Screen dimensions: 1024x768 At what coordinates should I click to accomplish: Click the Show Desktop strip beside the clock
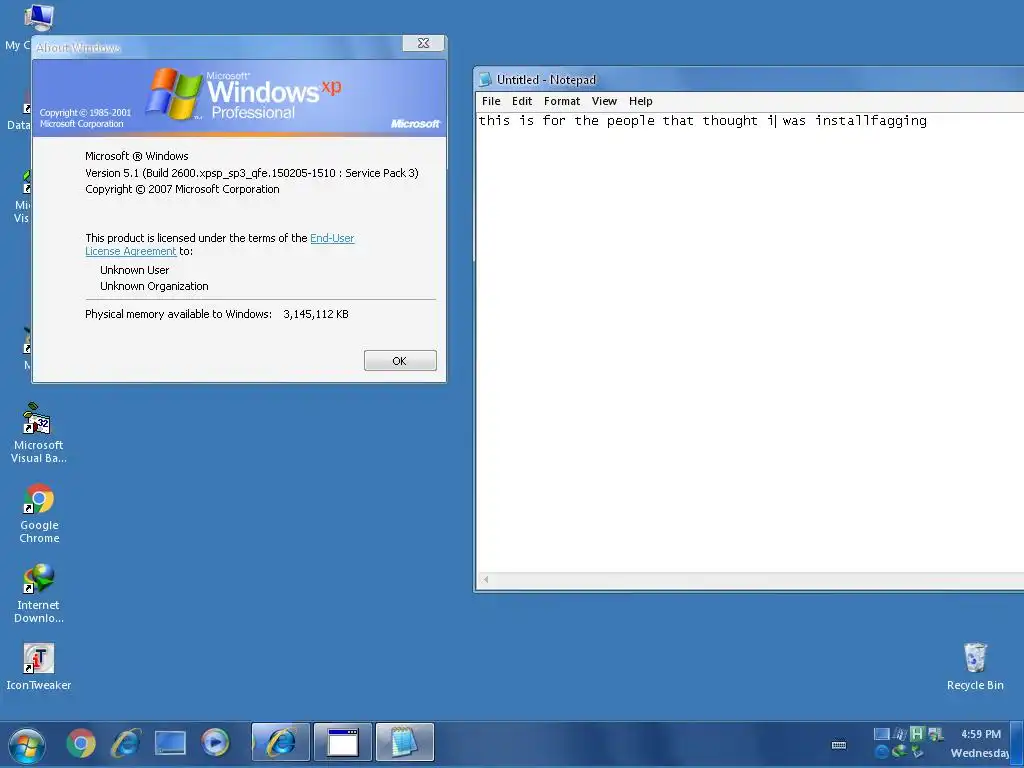(x=1017, y=743)
